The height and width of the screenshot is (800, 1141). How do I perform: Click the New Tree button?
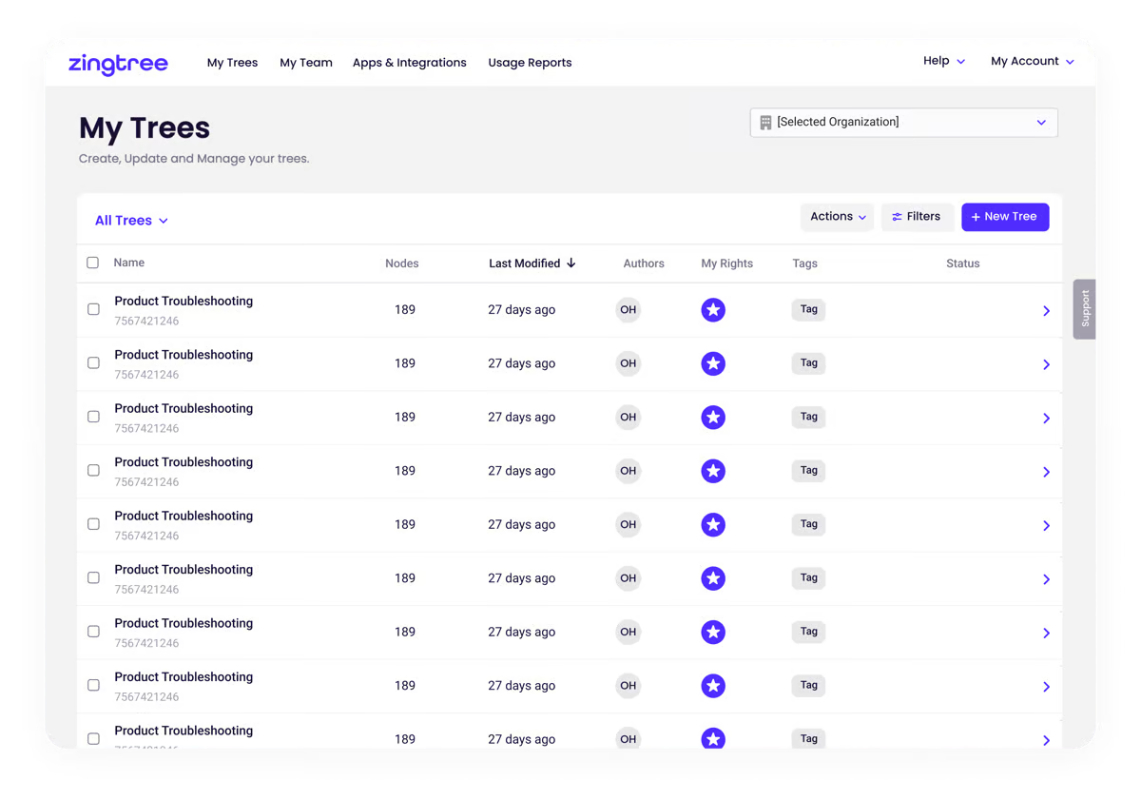1004,217
